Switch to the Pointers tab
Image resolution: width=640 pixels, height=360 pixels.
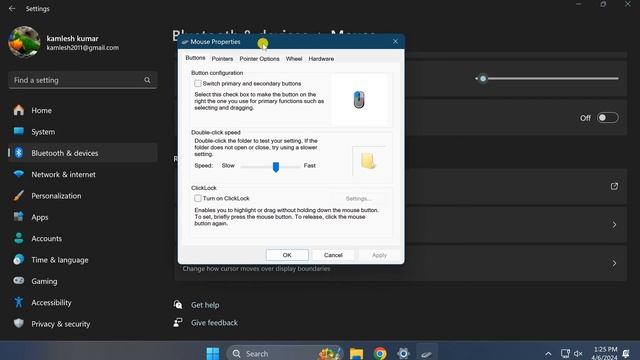(x=222, y=59)
